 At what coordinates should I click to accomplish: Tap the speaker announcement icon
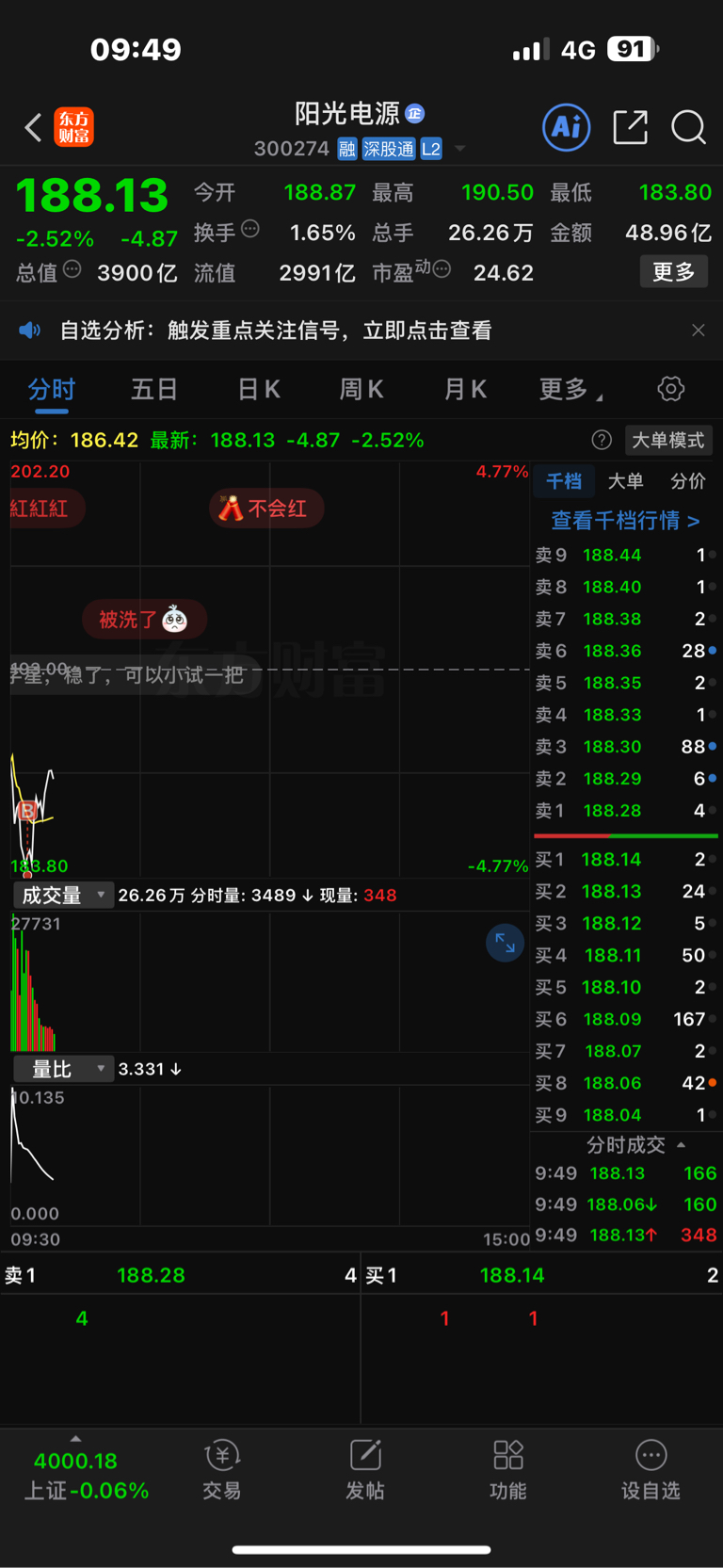(30, 331)
